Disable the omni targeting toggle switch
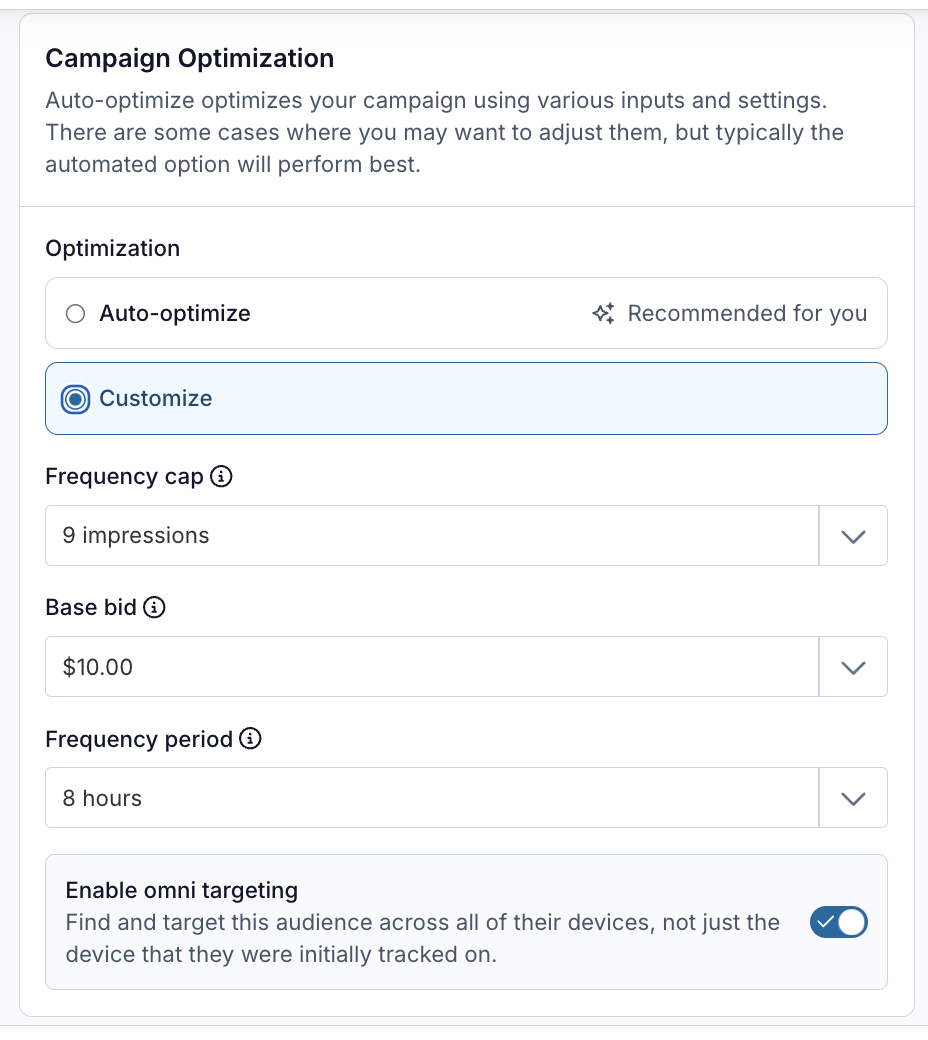 (838, 922)
